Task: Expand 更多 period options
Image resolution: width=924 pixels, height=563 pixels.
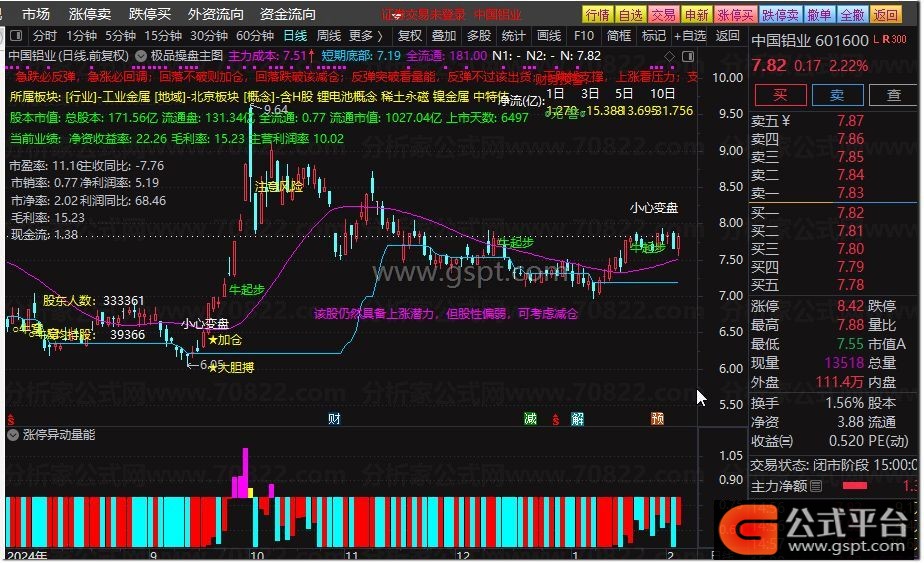Action: point(365,36)
